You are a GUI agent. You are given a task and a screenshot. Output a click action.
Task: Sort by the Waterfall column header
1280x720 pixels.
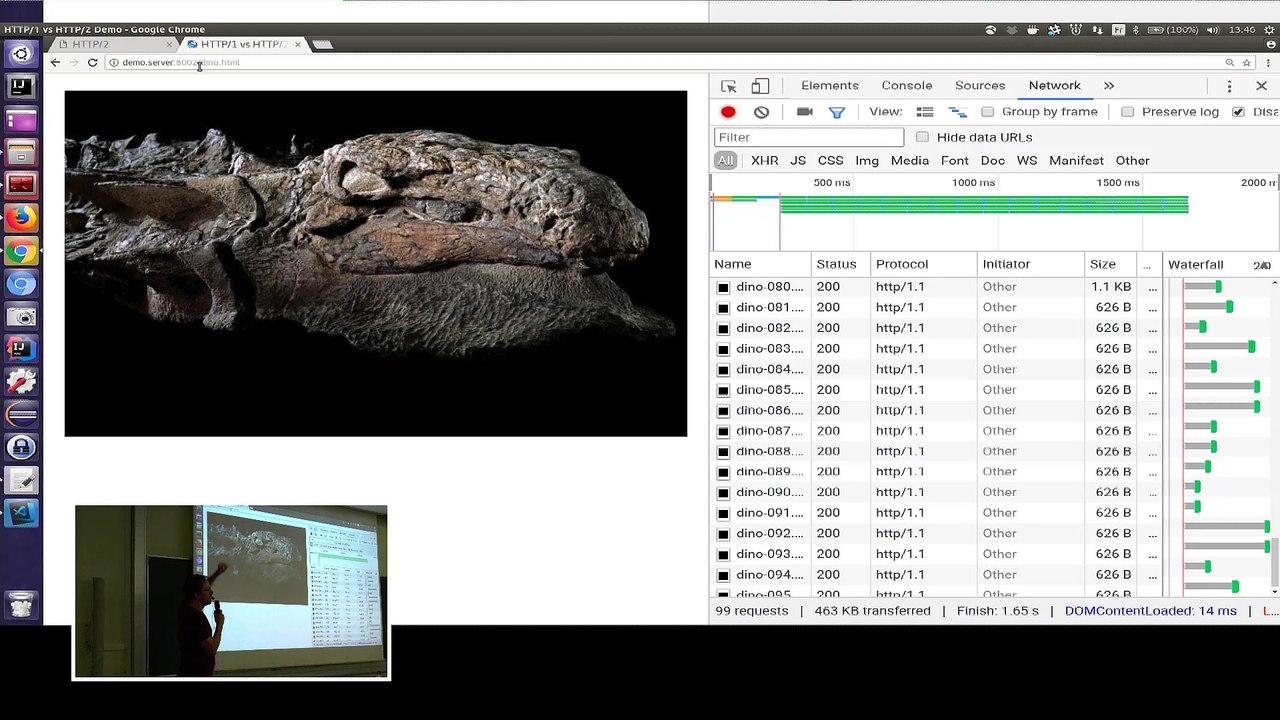pyautogui.click(x=1222, y=264)
